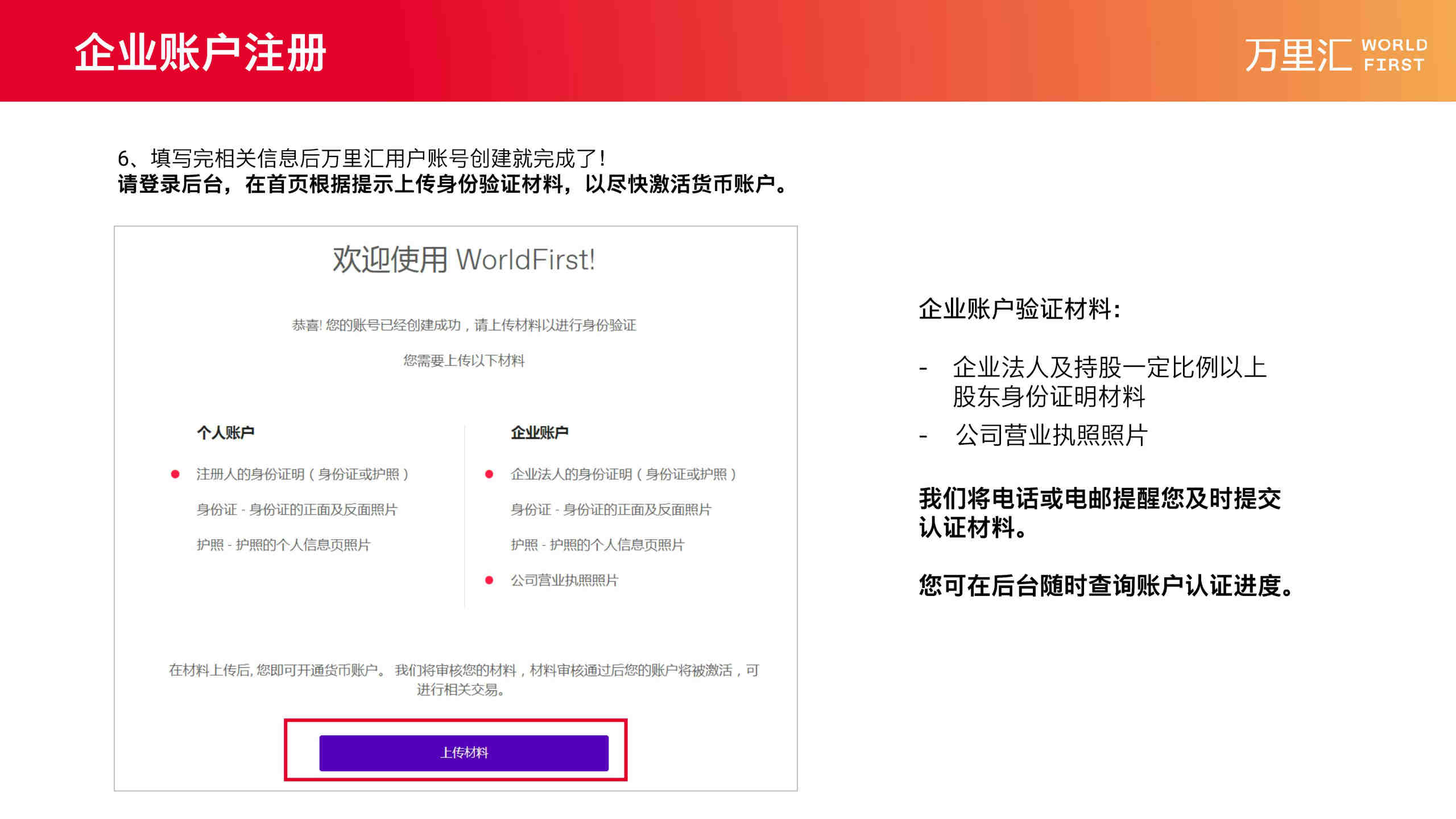The height and width of the screenshot is (819, 1456).
Task: Click 公司营业执照照片 in the welcome dialog
Action: [x=564, y=580]
